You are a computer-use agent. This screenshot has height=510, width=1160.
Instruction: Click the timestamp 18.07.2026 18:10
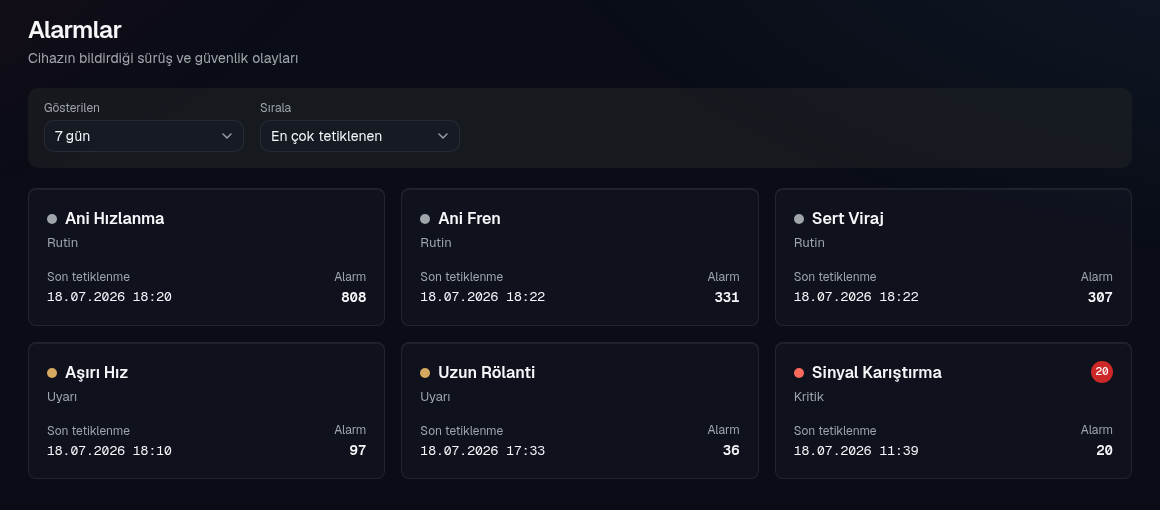109,451
